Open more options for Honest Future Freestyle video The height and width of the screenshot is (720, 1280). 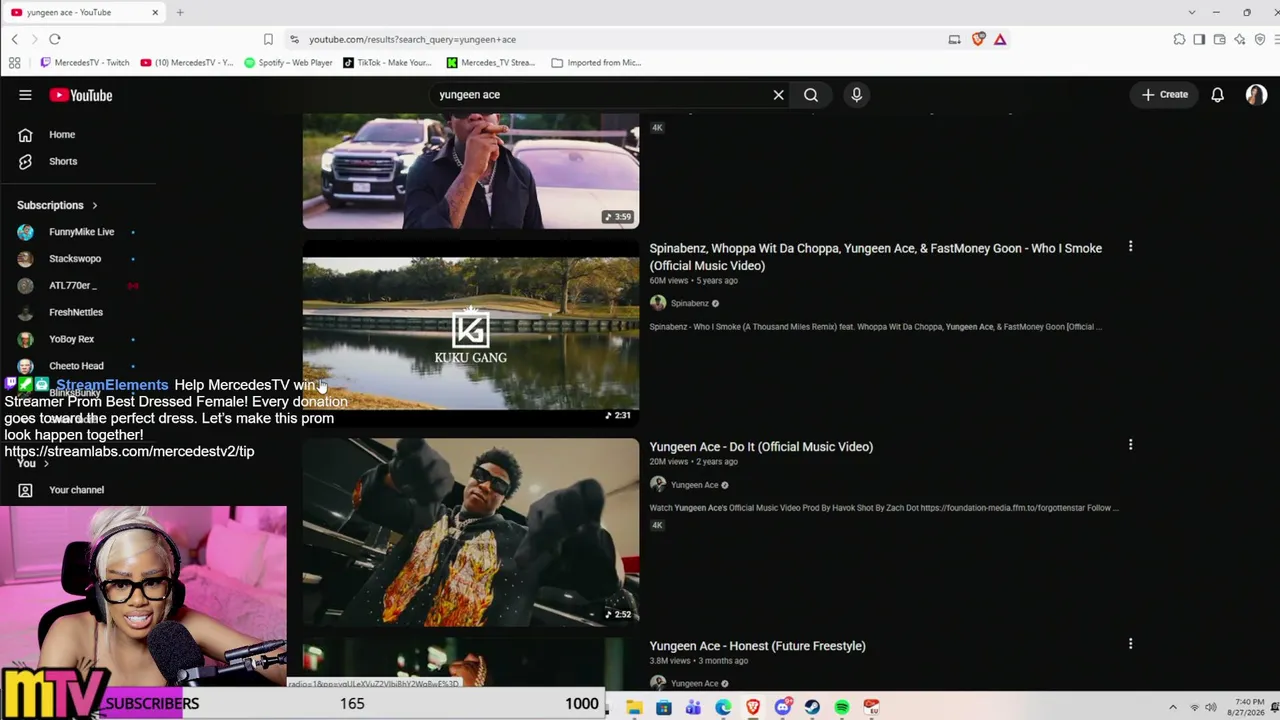[x=1130, y=644]
